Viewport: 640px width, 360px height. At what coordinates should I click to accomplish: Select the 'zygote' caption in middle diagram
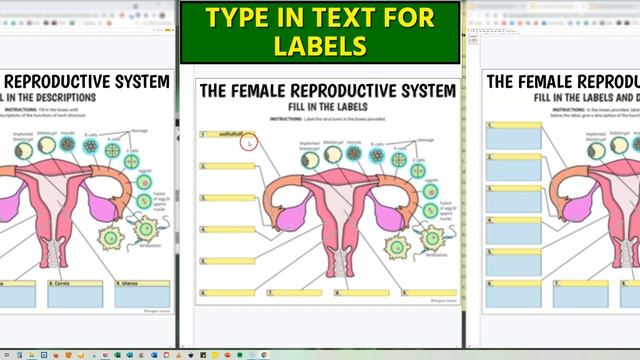click(x=431, y=180)
